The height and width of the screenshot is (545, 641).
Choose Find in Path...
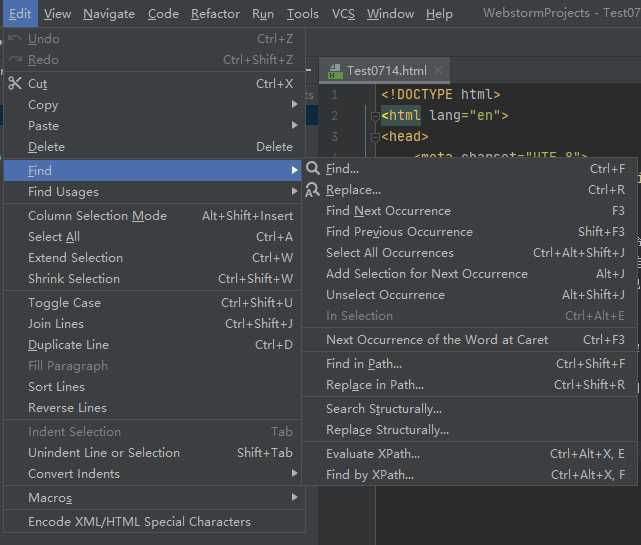coord(470,363)
